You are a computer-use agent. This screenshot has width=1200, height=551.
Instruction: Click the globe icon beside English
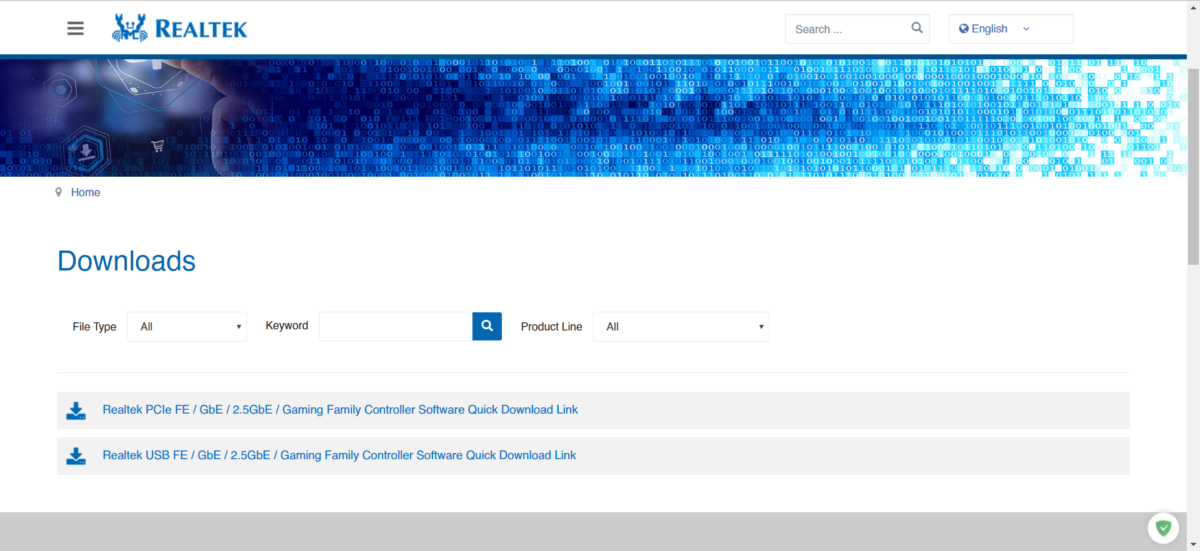pos(964,29)
